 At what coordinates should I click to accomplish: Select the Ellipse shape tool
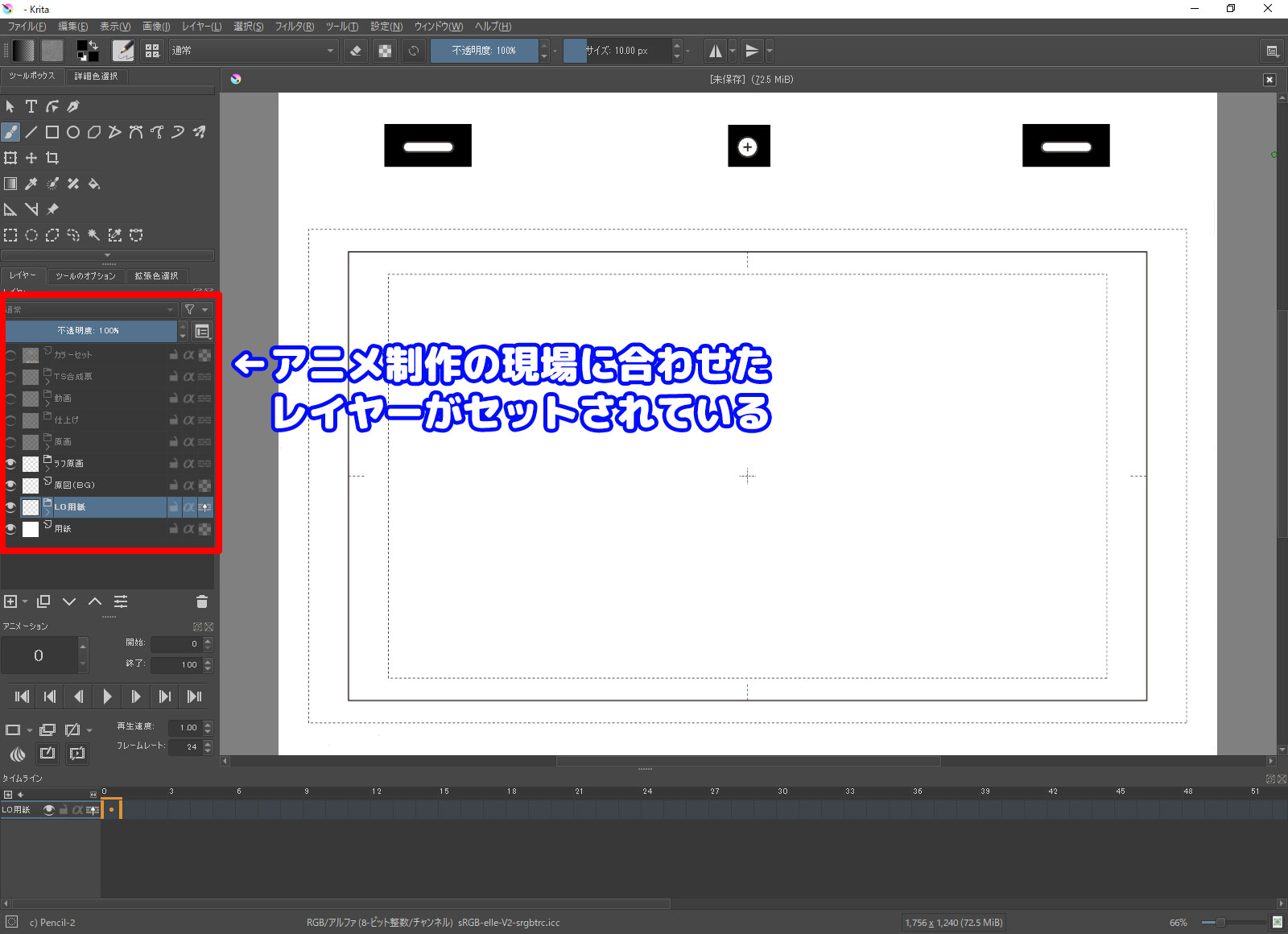[73, 132]
